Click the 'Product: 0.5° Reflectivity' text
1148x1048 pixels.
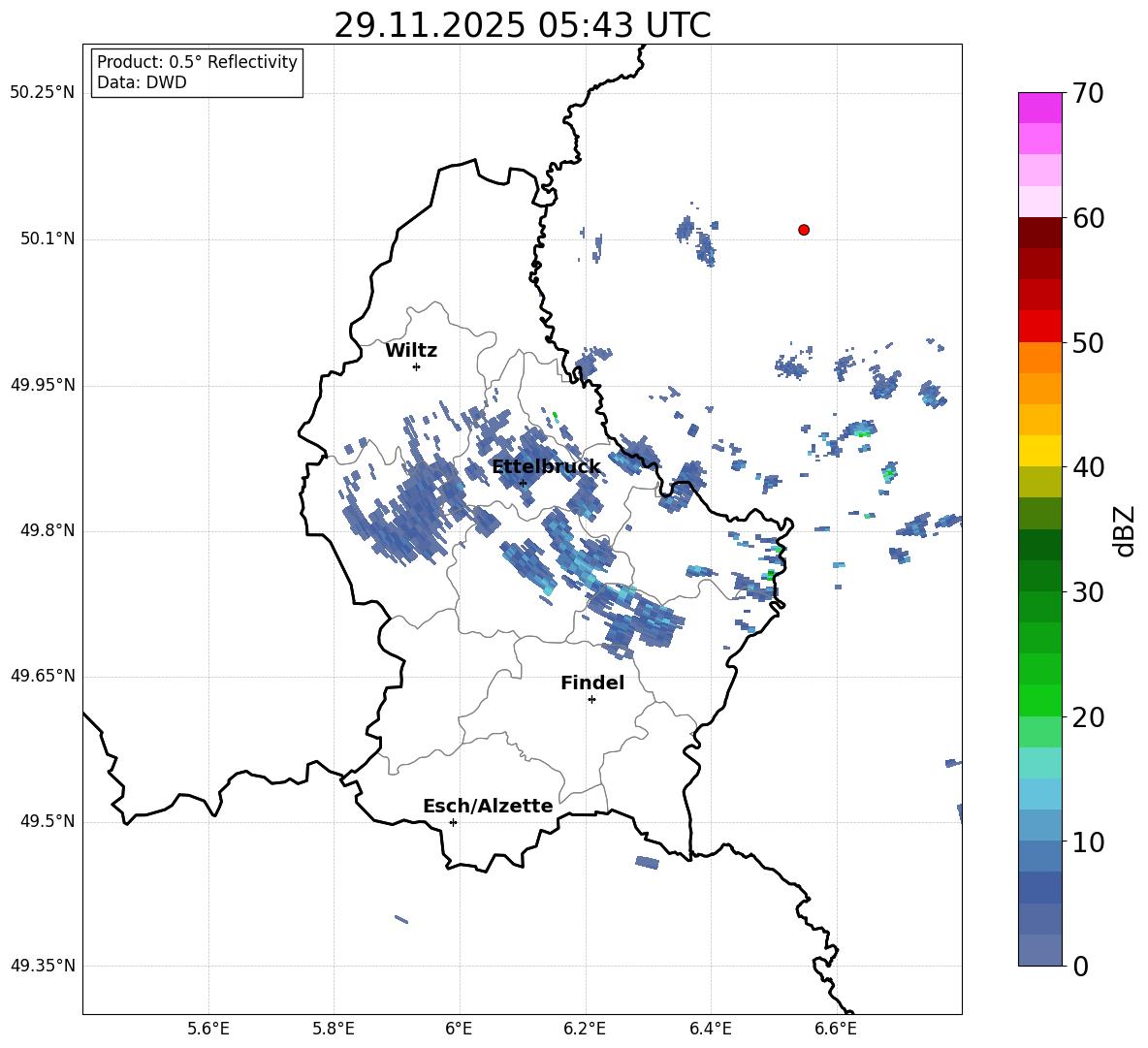click(197, 62)
